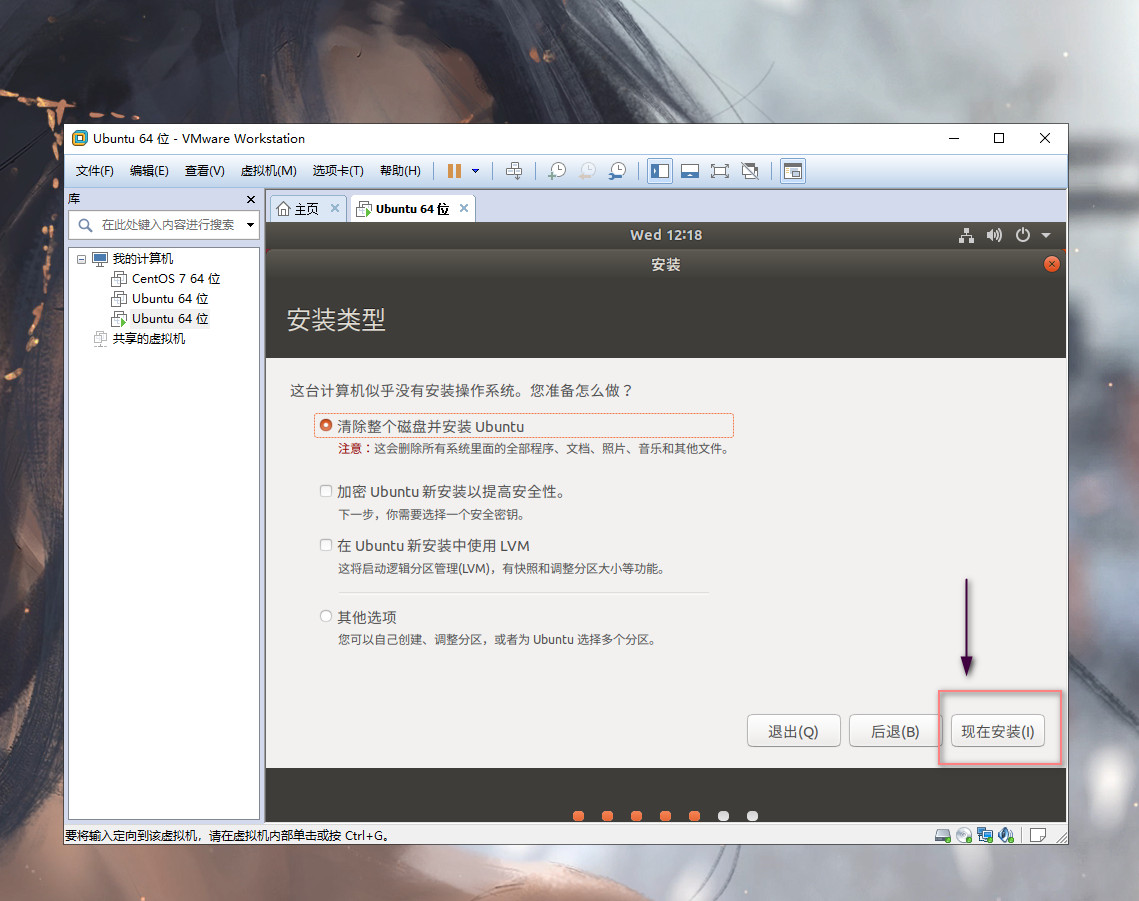Click the Ubuntu network status icon
1139x901 pixels.
pos(966,235)
